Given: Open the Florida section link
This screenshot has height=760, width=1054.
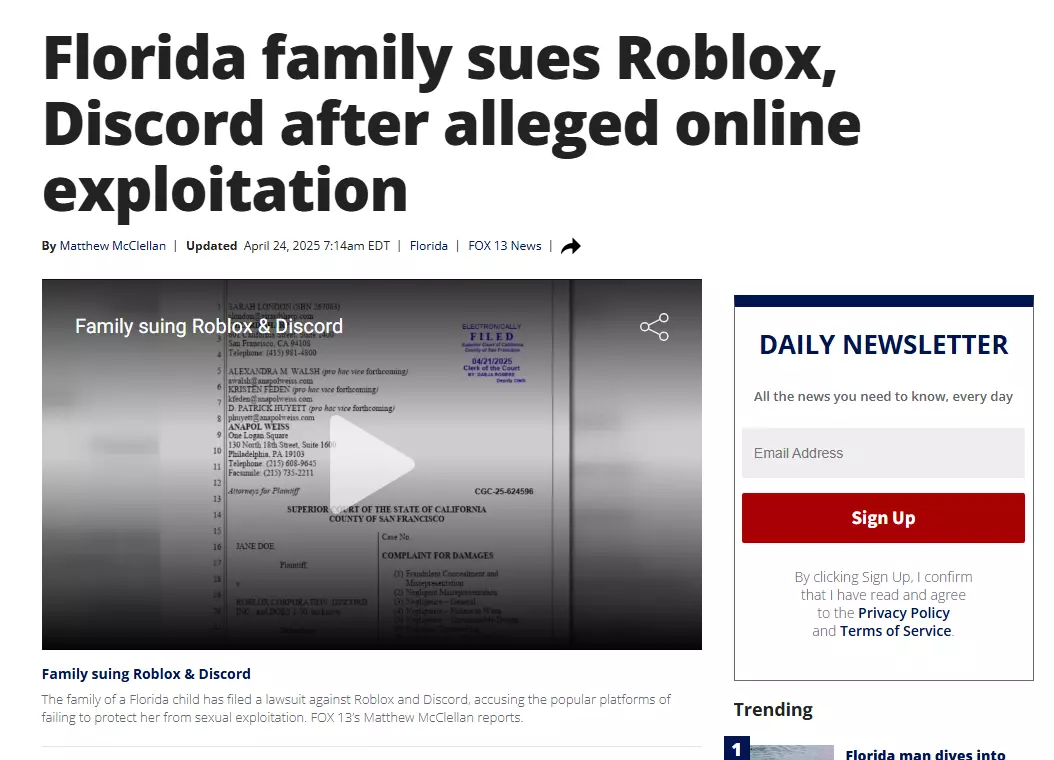Looking at the screenshot, I should pyautogui.click(x=429, y=246).
